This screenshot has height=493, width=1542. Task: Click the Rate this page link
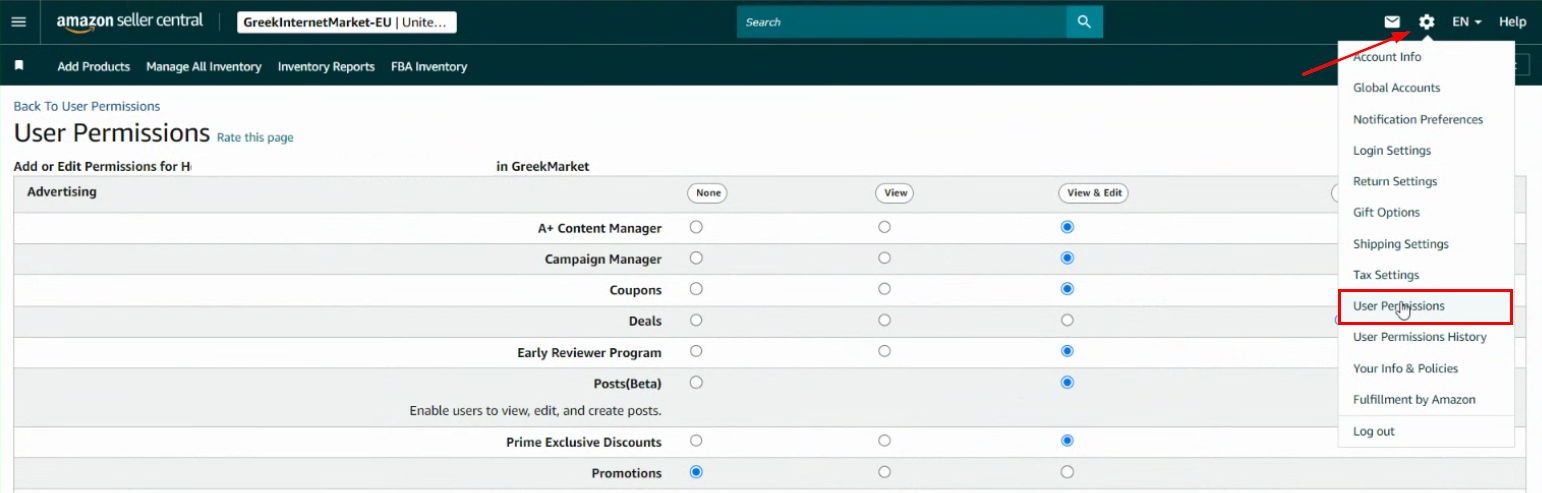click(x=255, y=138)
